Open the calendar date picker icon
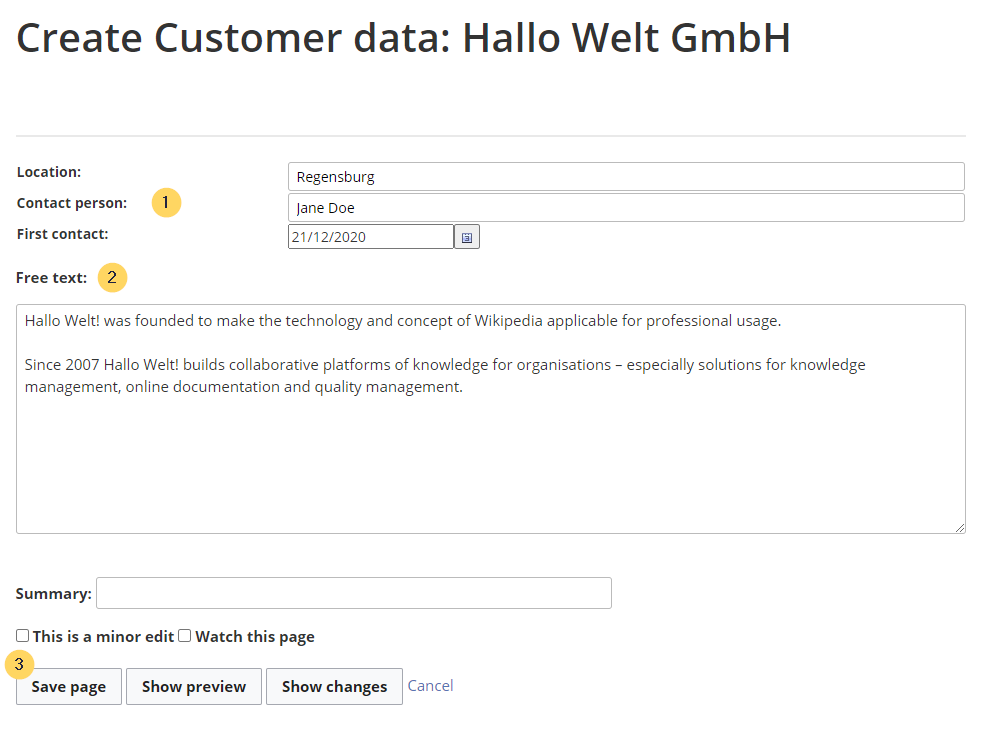 (467, 237)
